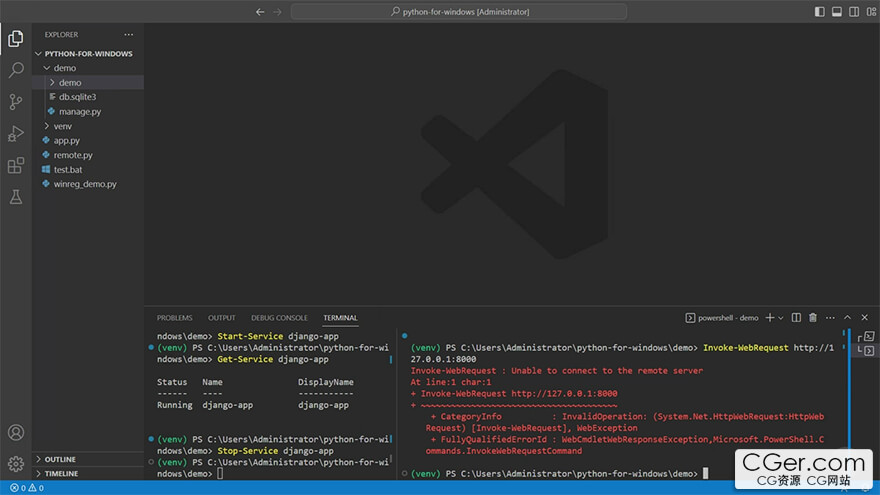Open manage.py in the explorer

pos(79,112)
